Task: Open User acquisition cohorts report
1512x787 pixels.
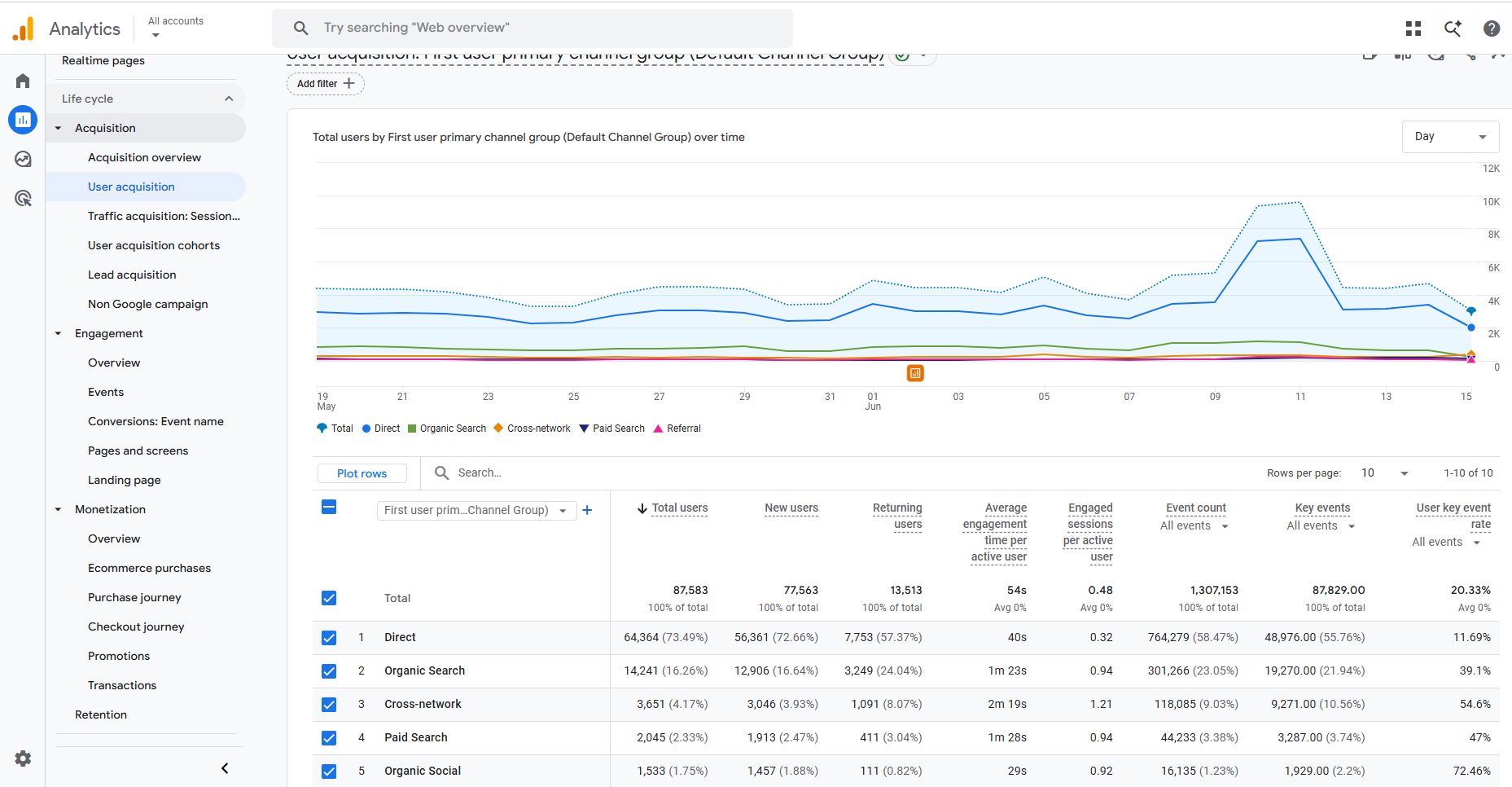Action: (154, 245)
